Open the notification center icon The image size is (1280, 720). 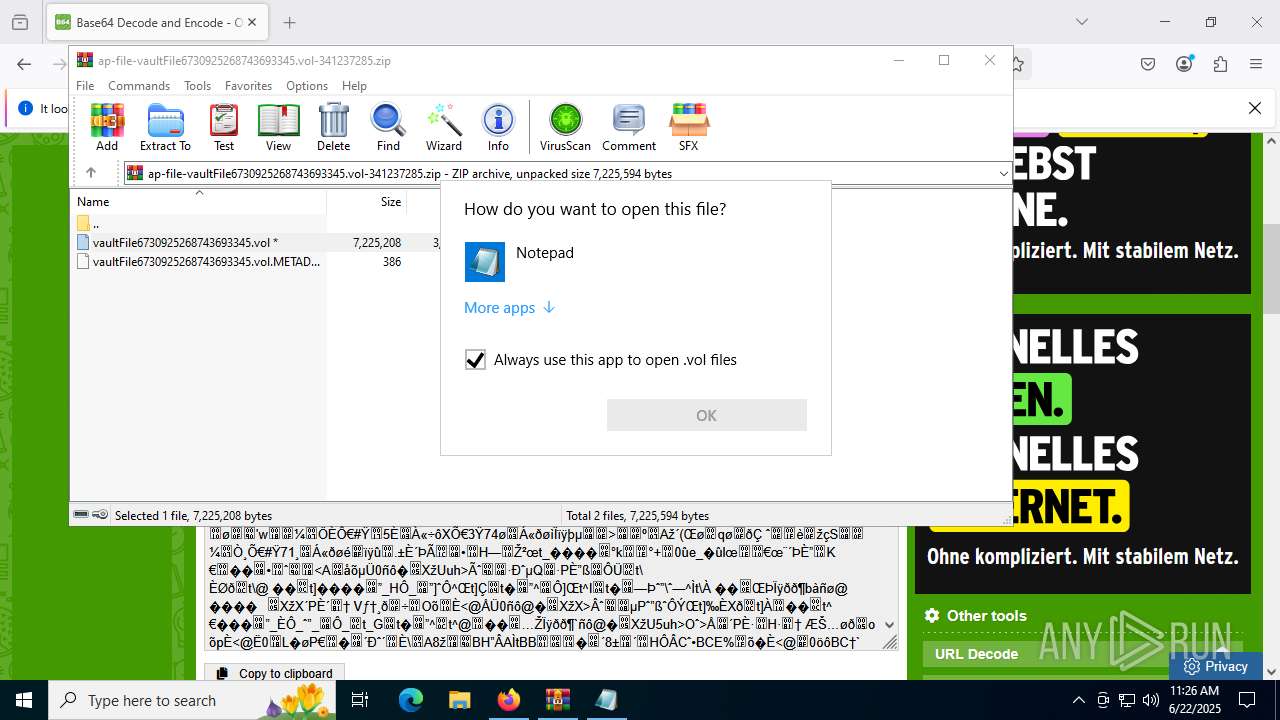click(x=1247, y=700)
